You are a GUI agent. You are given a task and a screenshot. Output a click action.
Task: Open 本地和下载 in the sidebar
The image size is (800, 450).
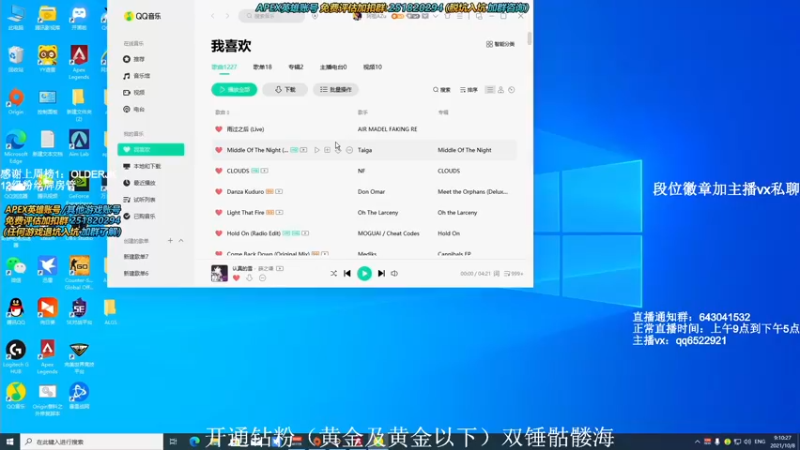142,166
